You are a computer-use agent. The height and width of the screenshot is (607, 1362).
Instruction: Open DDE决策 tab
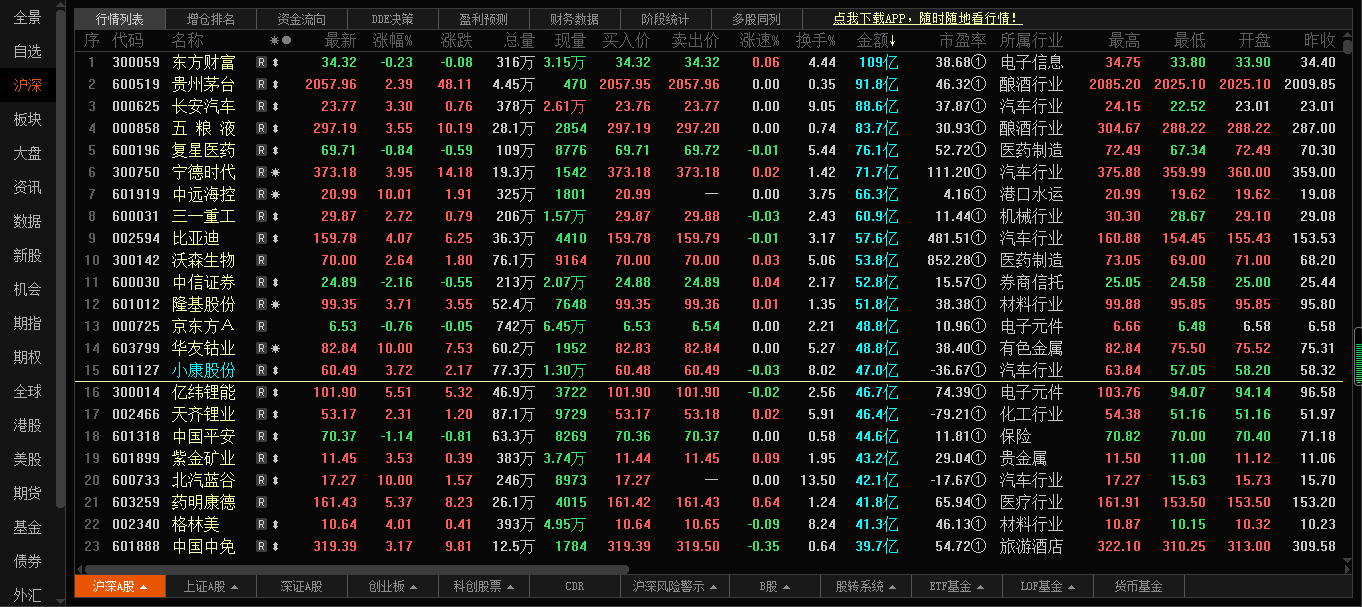click(392, 19)
